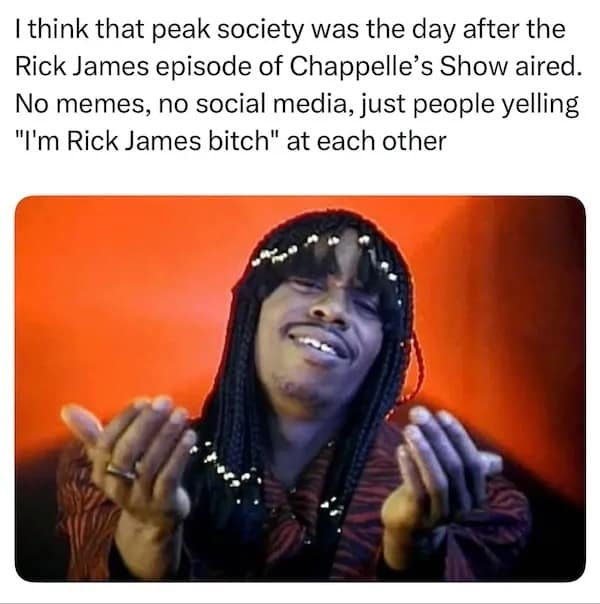Viewport: 600px width, 604px height.
Task: Click the gold ring on the hand
Action: 122,470
